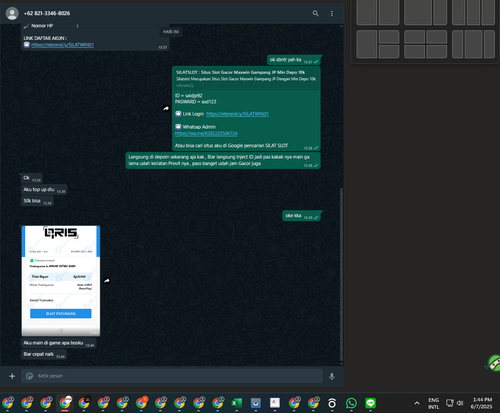Select the 'Biar cepat naik' message
The width and height of the screenshot is (500, 413).
coord(44,354)
